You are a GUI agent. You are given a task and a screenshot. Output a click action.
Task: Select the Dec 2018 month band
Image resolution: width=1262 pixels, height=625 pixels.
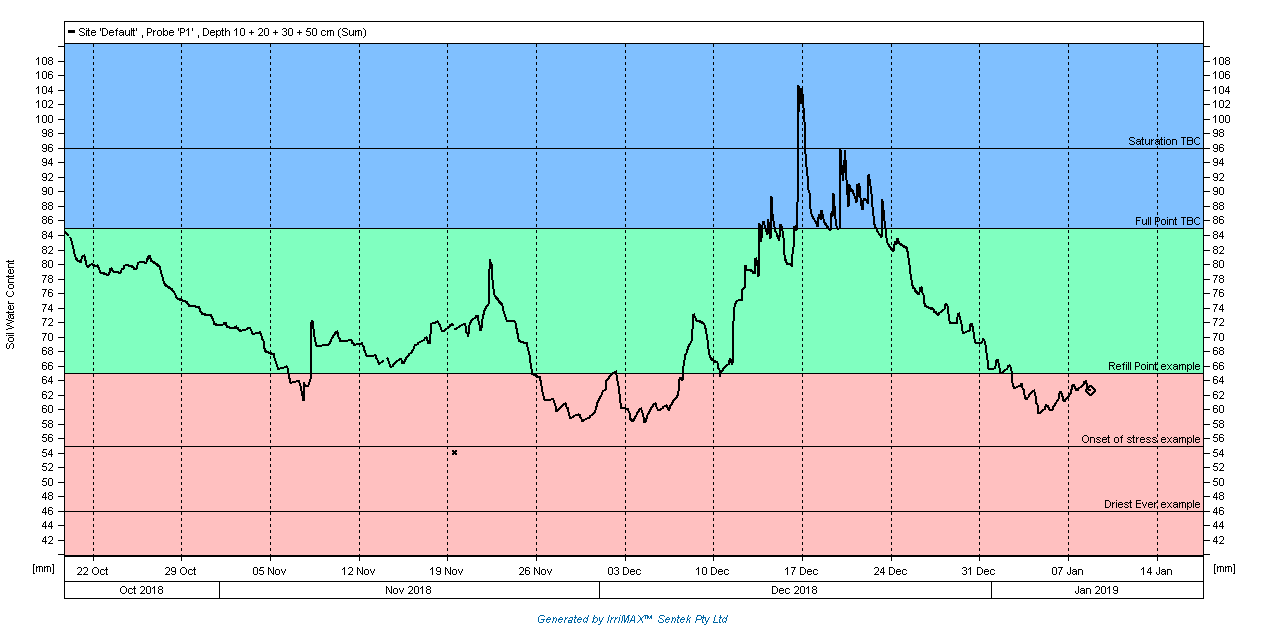click(x=795, y=590)
